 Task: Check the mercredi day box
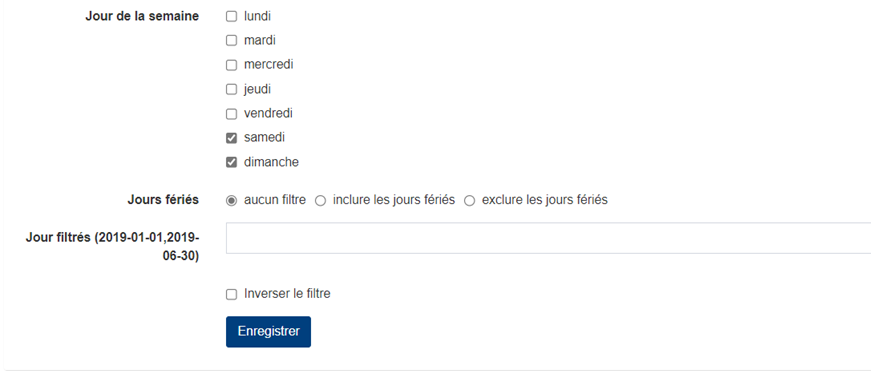[x=231, y=65]
